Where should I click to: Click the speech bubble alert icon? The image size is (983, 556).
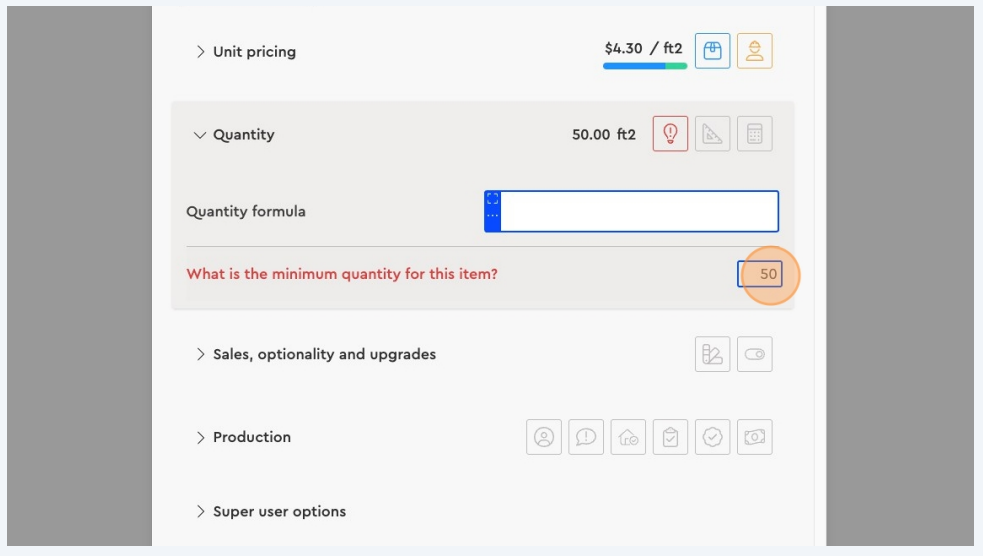click(x=586, y=437)
